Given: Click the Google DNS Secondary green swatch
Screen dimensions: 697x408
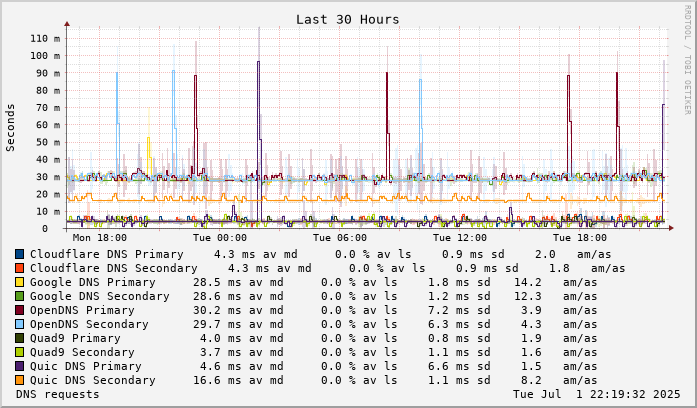Looking at the screenshot, I should coord(19,296).
